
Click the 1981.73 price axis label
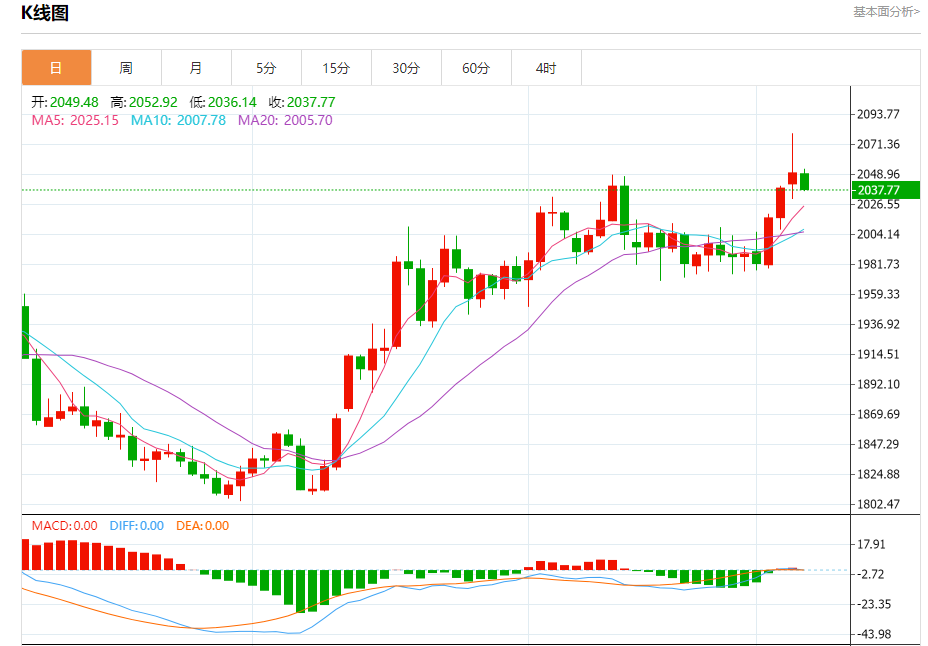(878, 264)
